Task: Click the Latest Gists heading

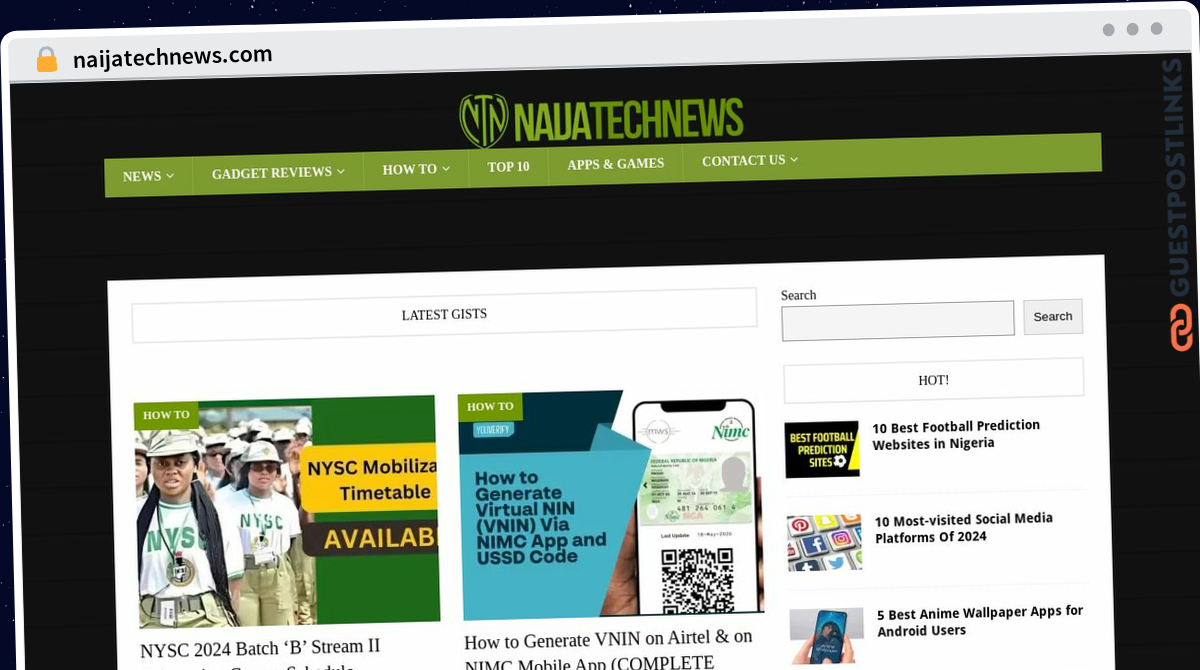Action: pyautogui.click(x=444, y=315)
